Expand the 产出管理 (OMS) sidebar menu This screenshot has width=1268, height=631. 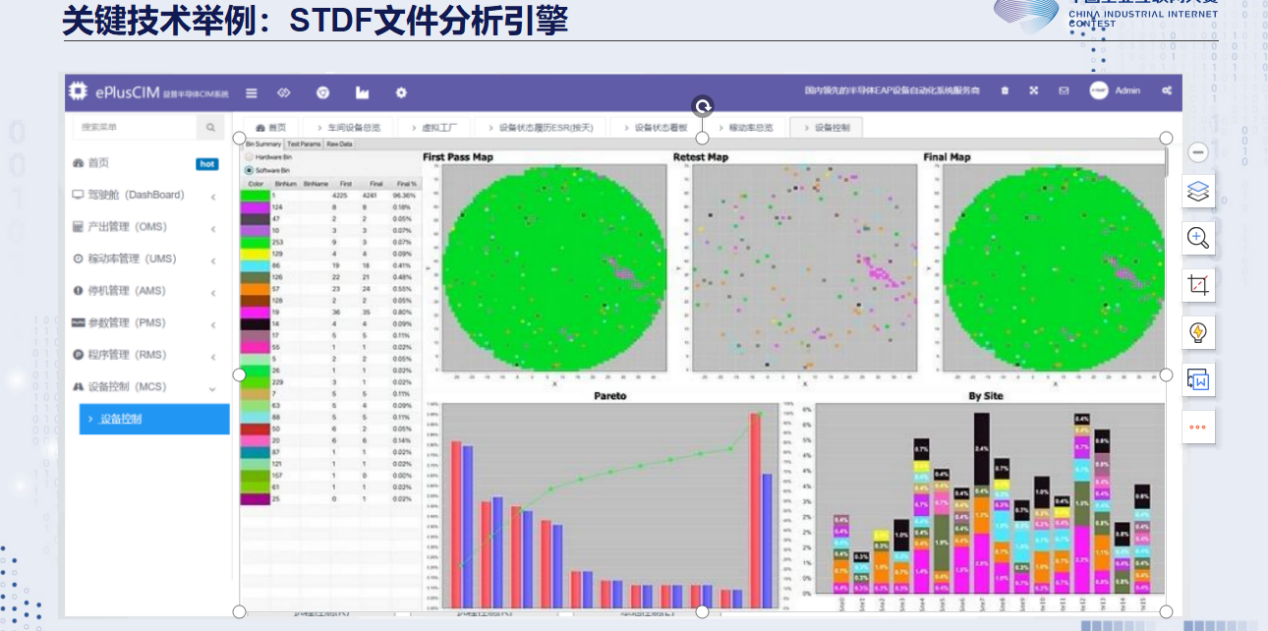(x=213, y=228)
